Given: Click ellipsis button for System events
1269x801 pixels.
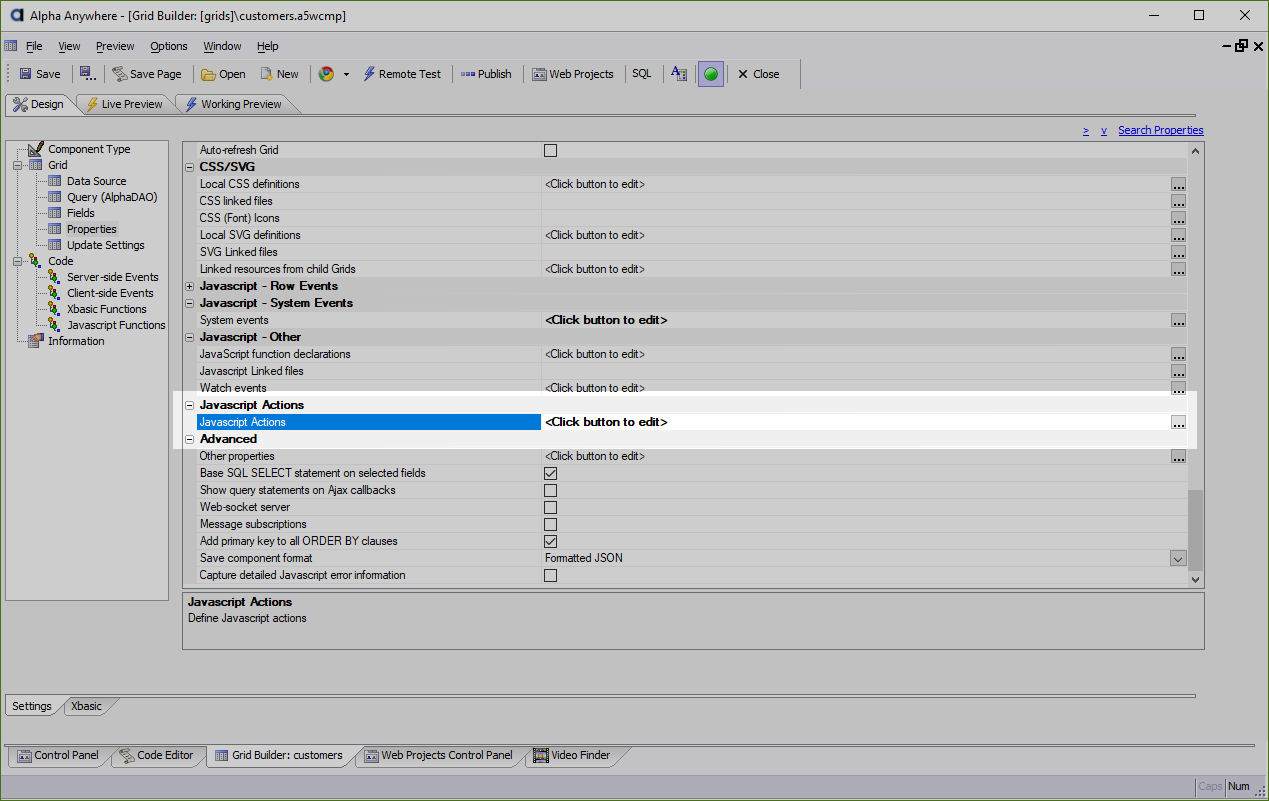Looking at the screenshot, I should (1179, 321).
